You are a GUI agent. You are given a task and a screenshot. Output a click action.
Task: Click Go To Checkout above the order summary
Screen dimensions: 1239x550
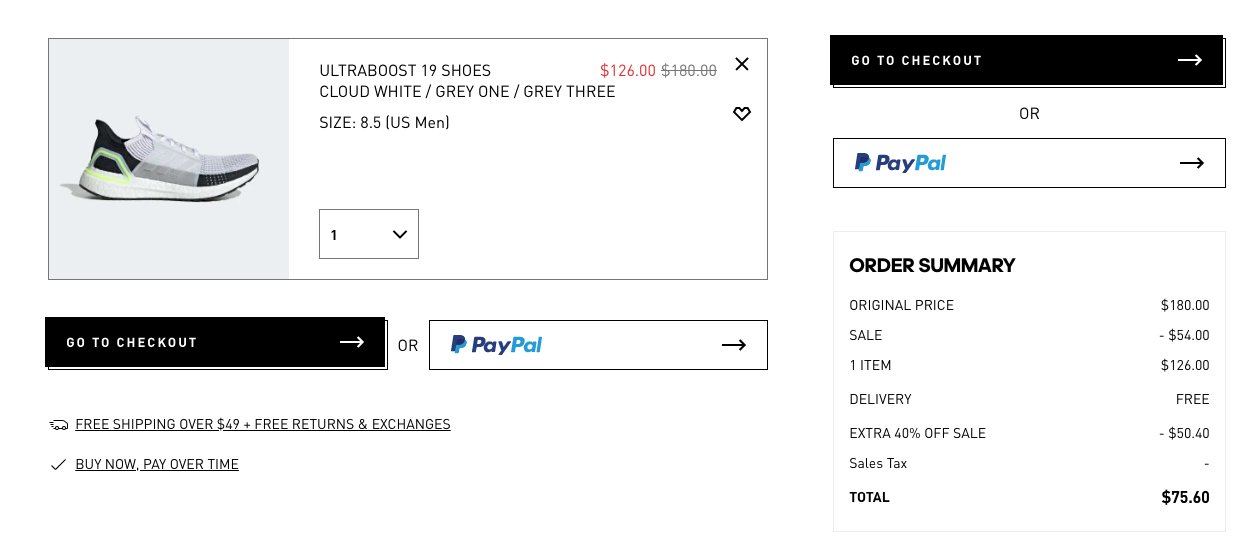(1026, 60)
